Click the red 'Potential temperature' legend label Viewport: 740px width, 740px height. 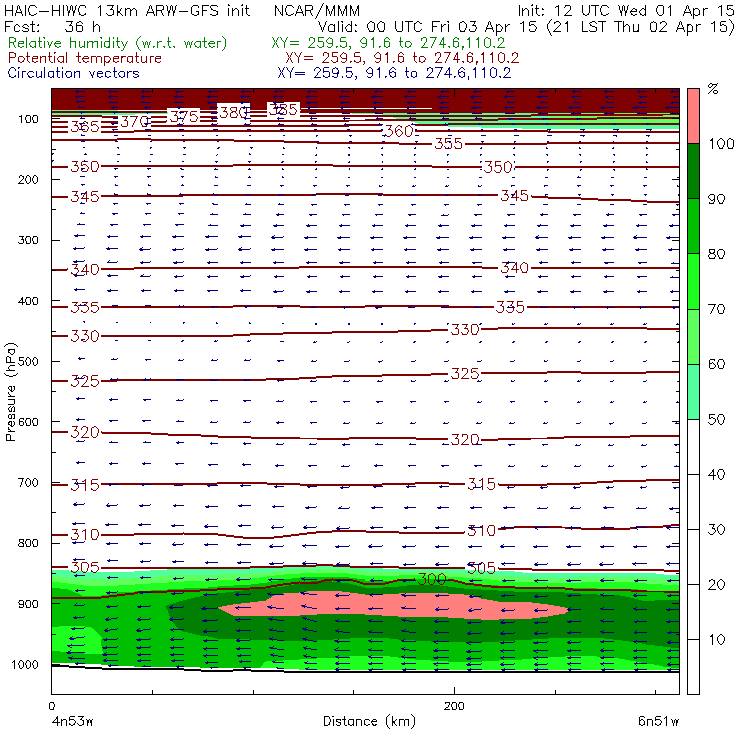[x=84, y=58]
